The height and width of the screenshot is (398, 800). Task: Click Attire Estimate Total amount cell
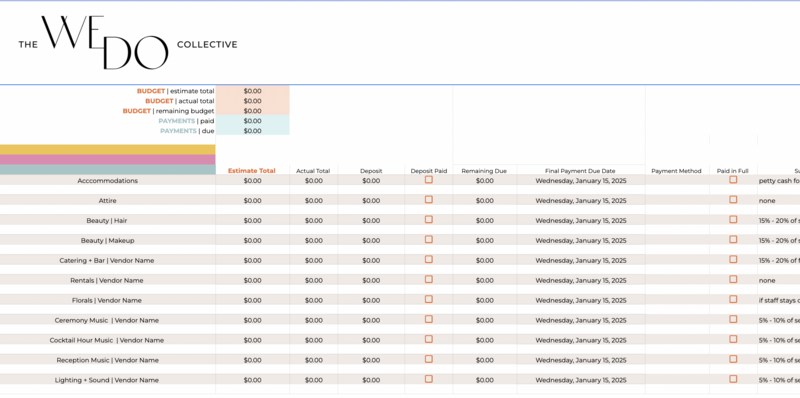[253, 201]
